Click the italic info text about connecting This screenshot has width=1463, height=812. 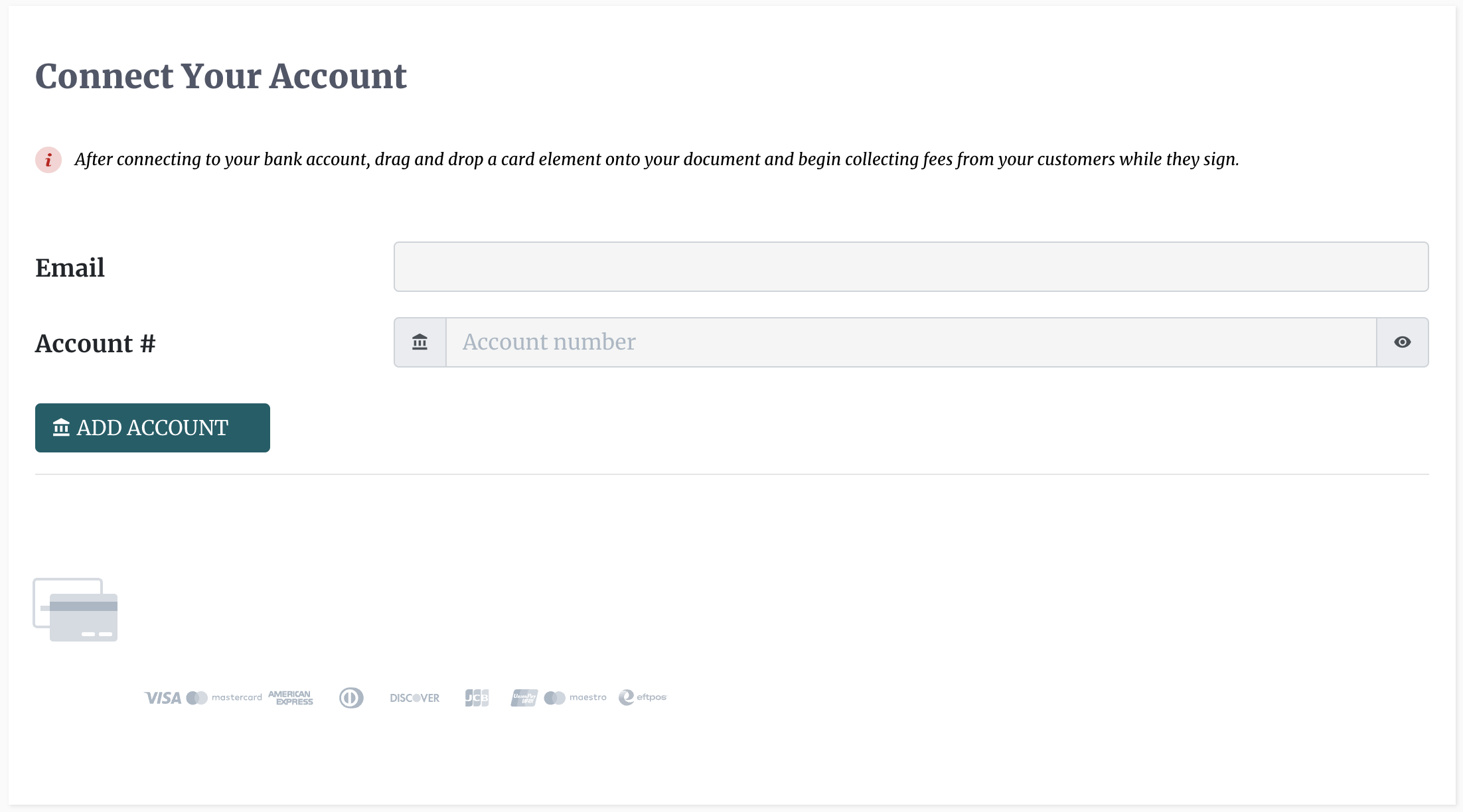pyautogui.click(x=656, y=160)
